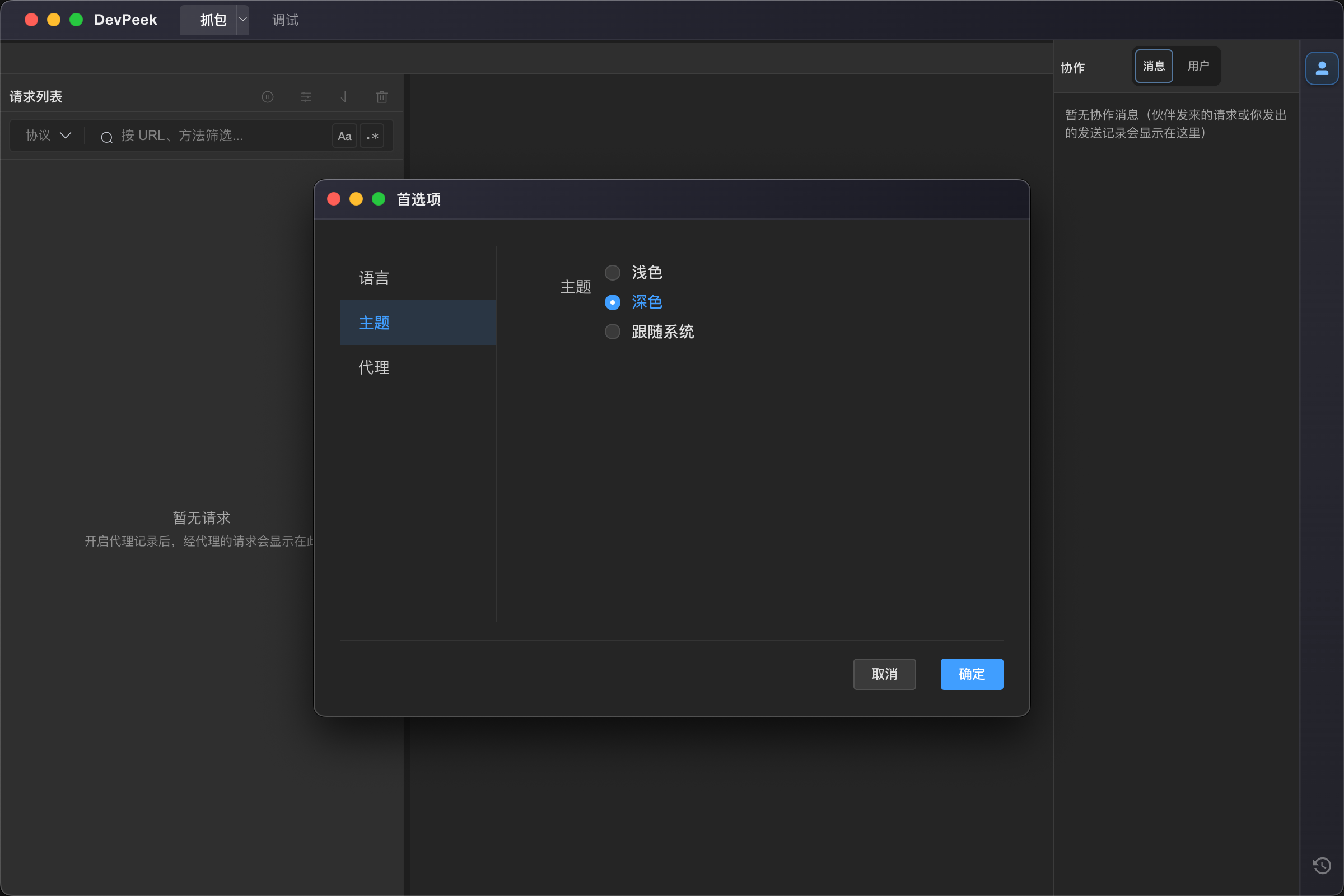Click the 取消 button
The height and width of the screenshot is (896, 1344).
pyautogui.click(x=885, y=674)
